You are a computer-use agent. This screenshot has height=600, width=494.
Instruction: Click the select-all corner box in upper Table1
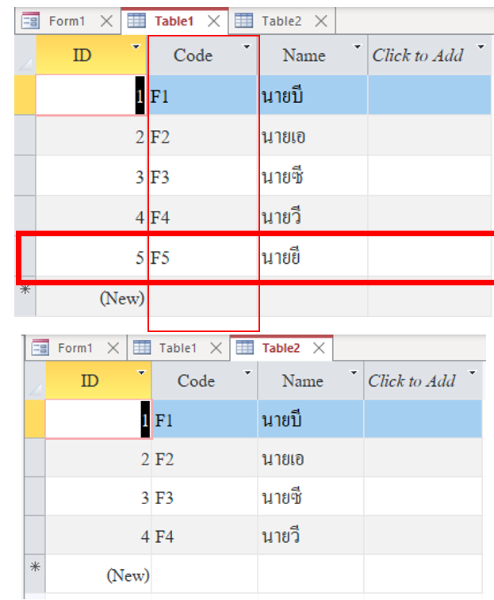point(25,55)
